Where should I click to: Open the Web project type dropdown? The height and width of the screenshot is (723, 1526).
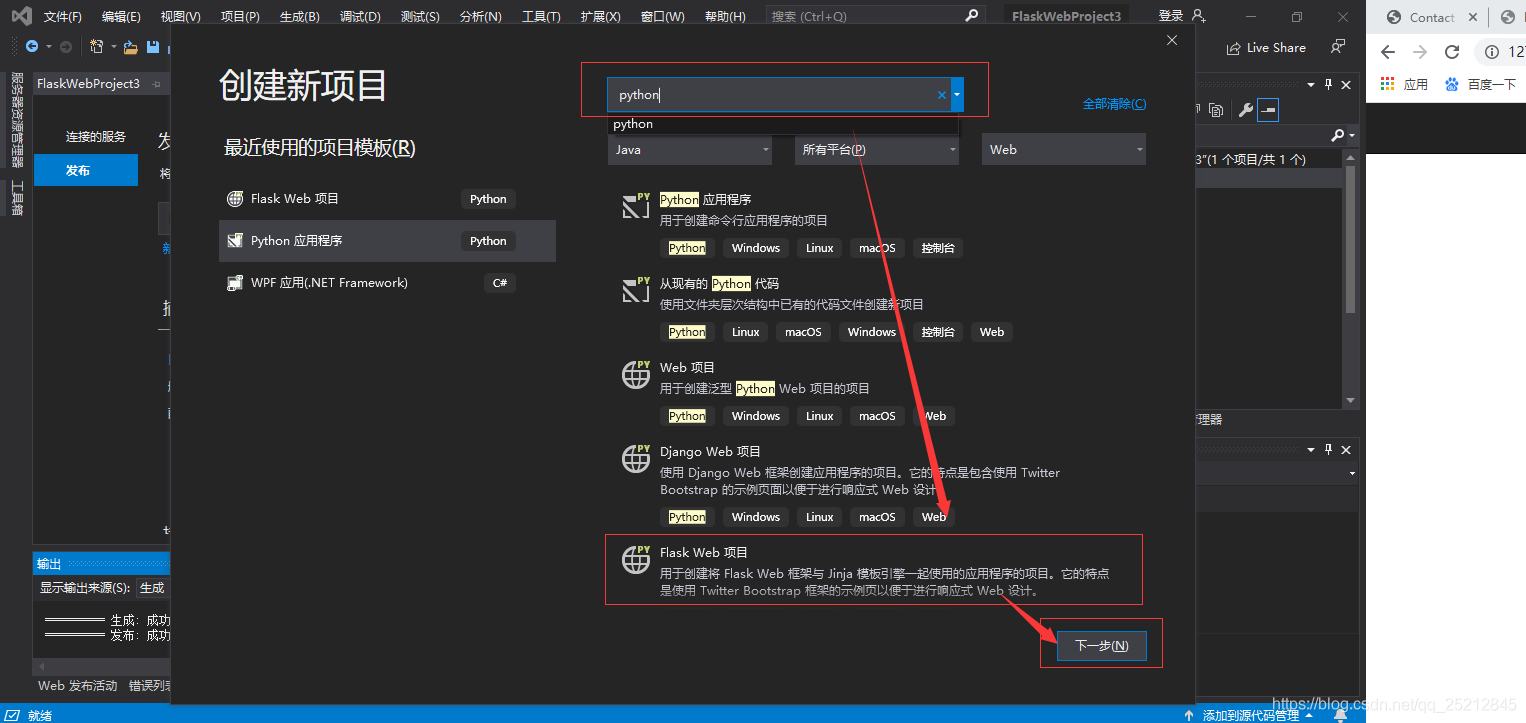coord(1064,149)
